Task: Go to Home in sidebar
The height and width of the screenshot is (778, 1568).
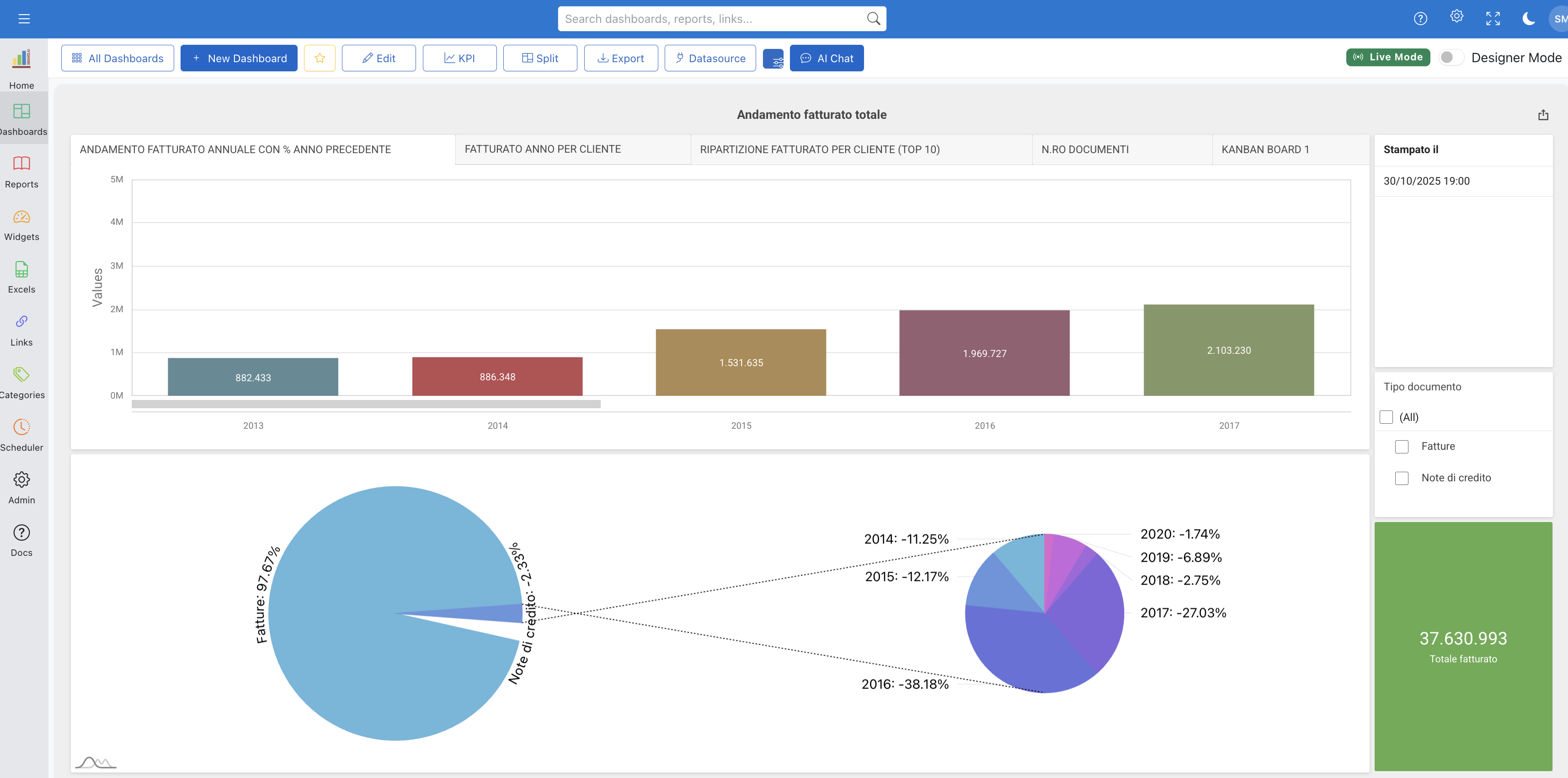Action: pyautogui.click(x=21, y=69)
